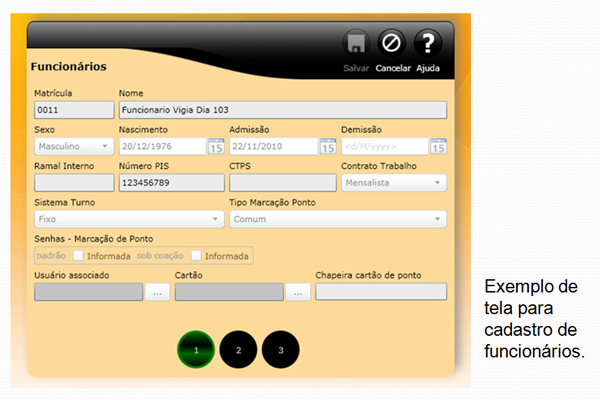Expand the Sexo dropdown showing Masculino

tap(74, 146)
